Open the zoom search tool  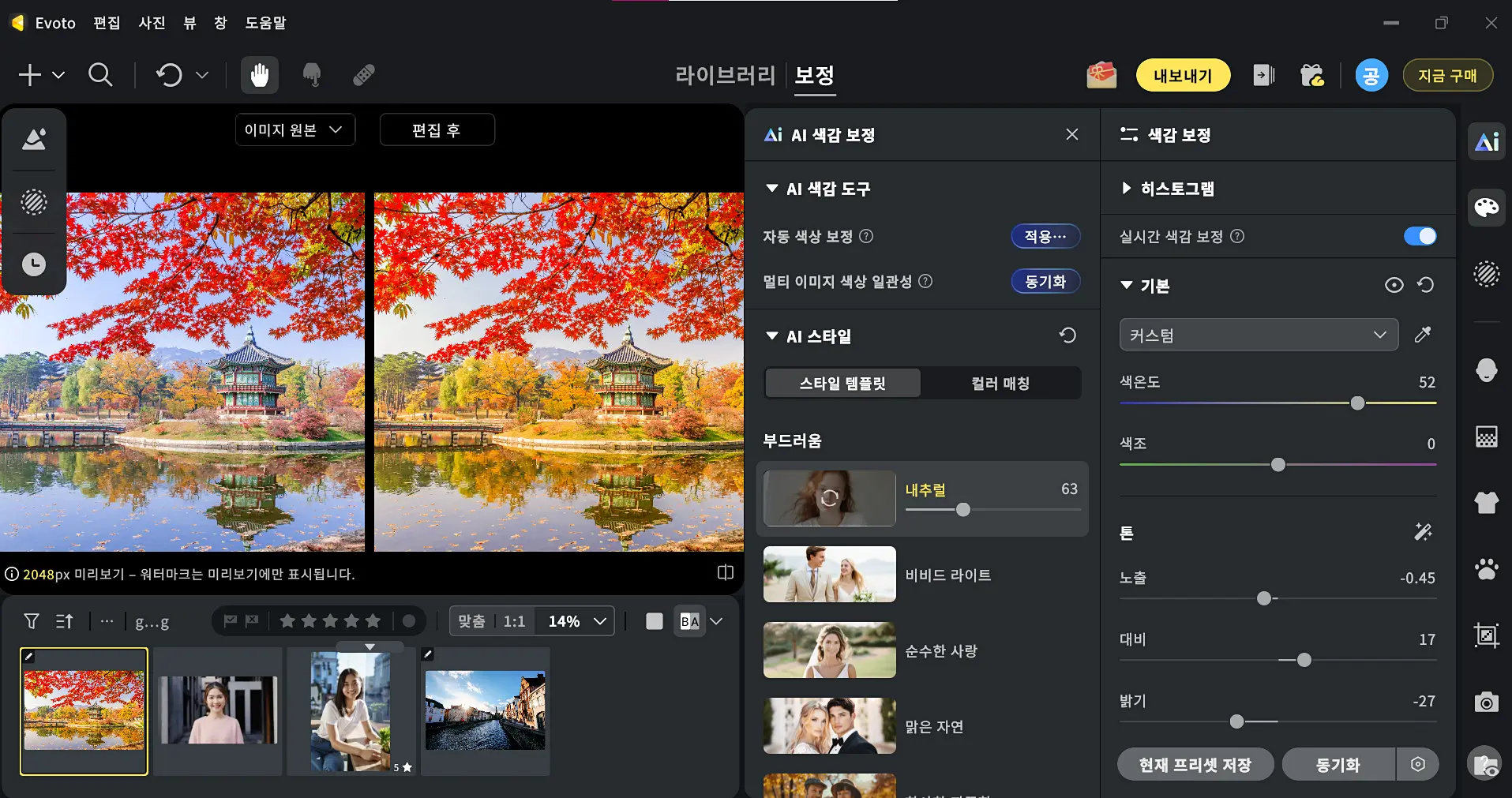tap(101, 75)
